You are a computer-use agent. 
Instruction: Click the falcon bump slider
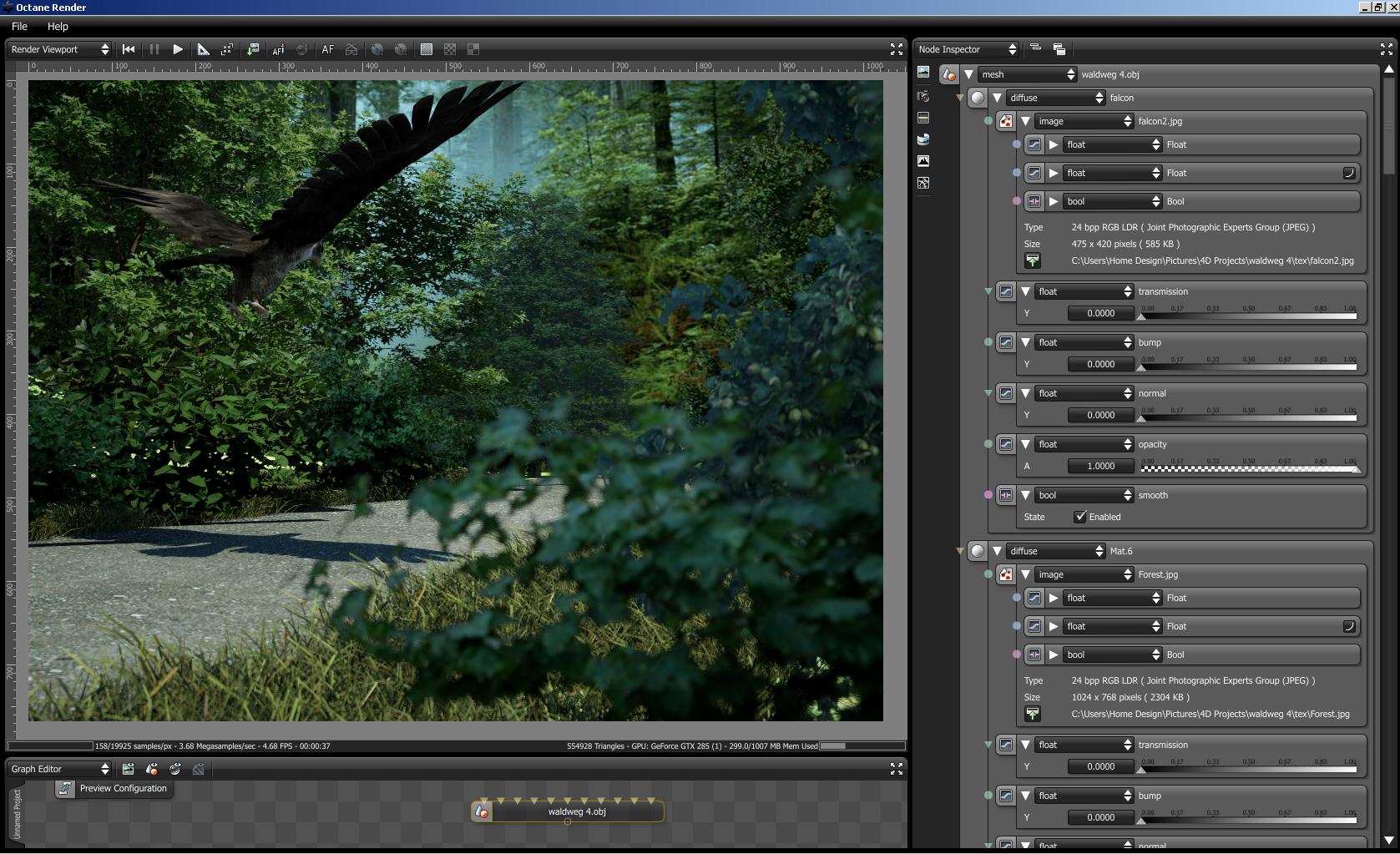coord(1249,365)
